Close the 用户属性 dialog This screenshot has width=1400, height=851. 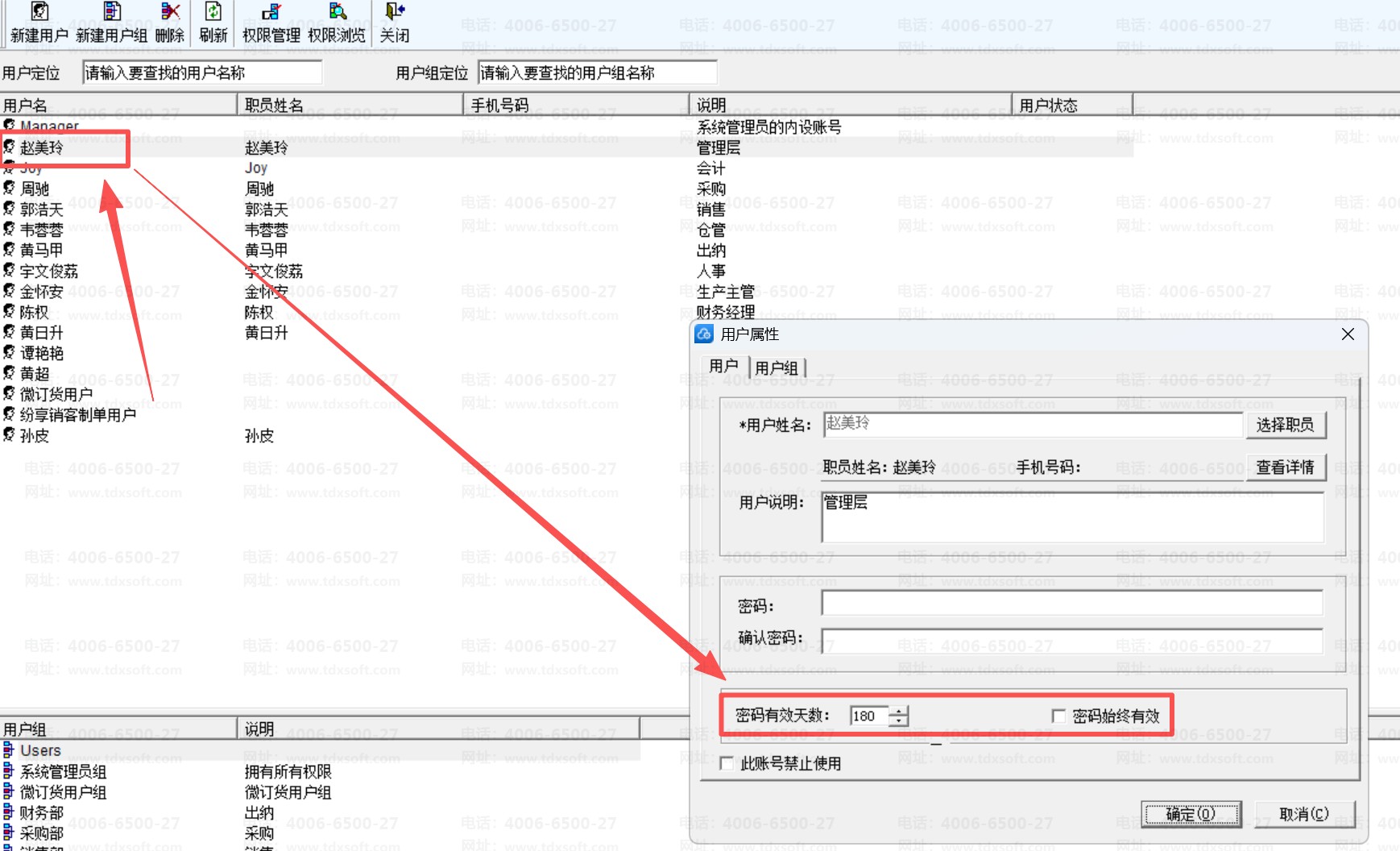[x=1348, y=334]
